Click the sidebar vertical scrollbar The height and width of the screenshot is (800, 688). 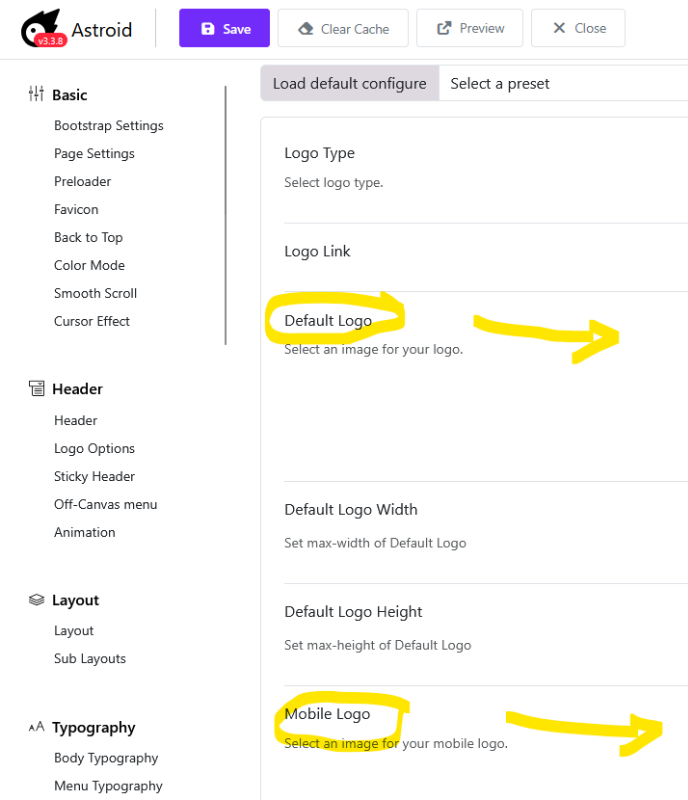pyautogui.click(x=226, y=215)
